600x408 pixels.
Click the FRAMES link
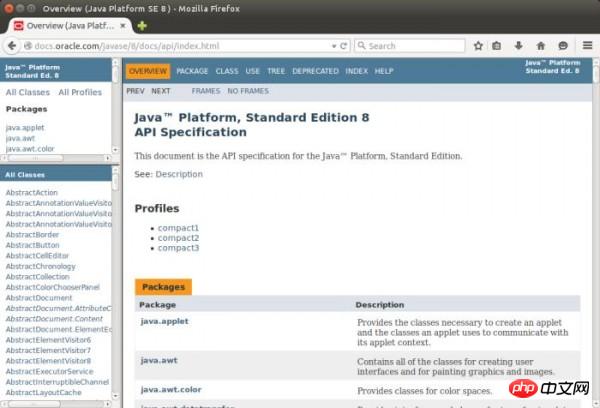(206, 91)
